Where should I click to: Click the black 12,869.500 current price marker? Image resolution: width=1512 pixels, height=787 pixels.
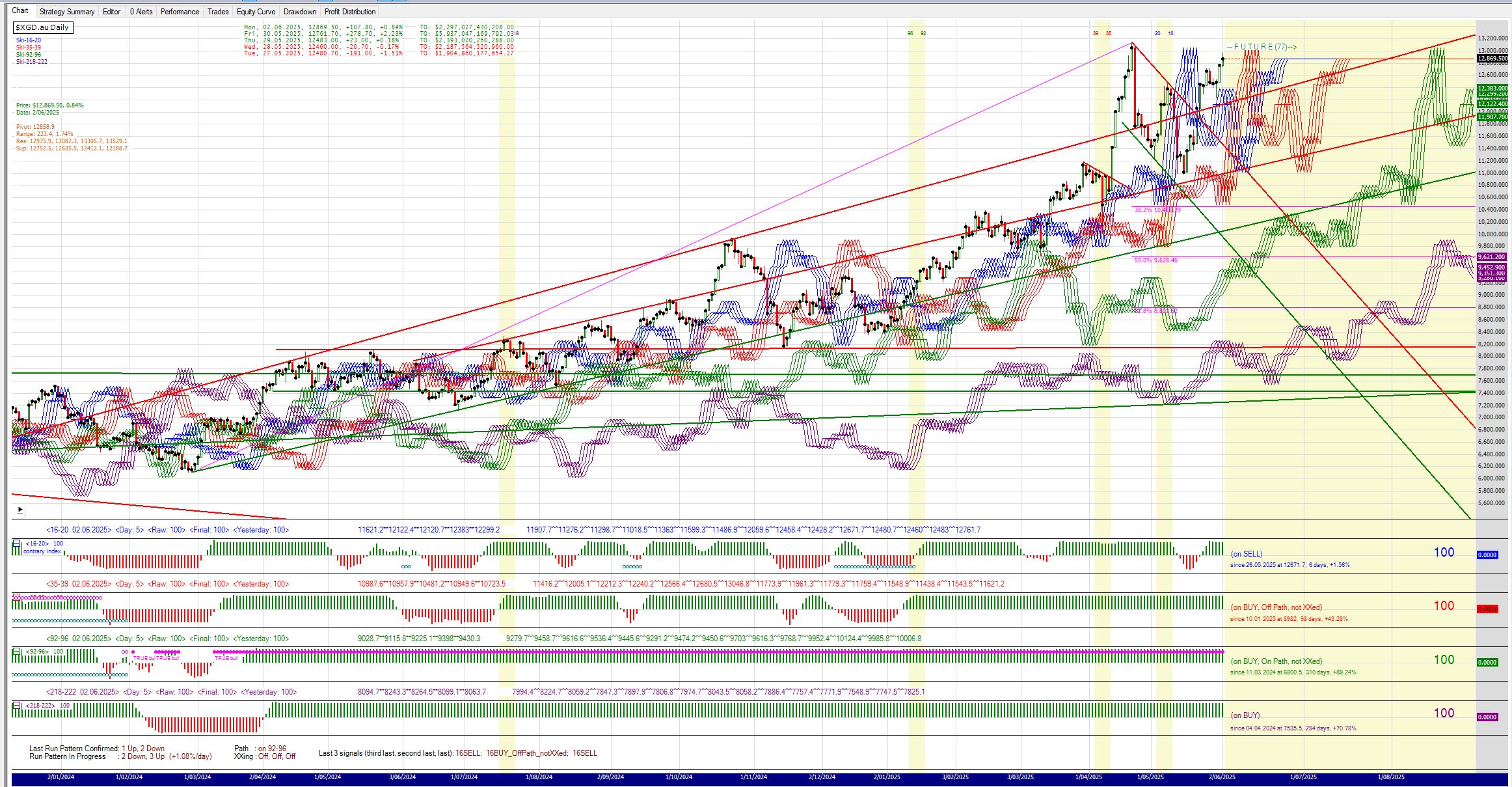[x=1492, y=59]
